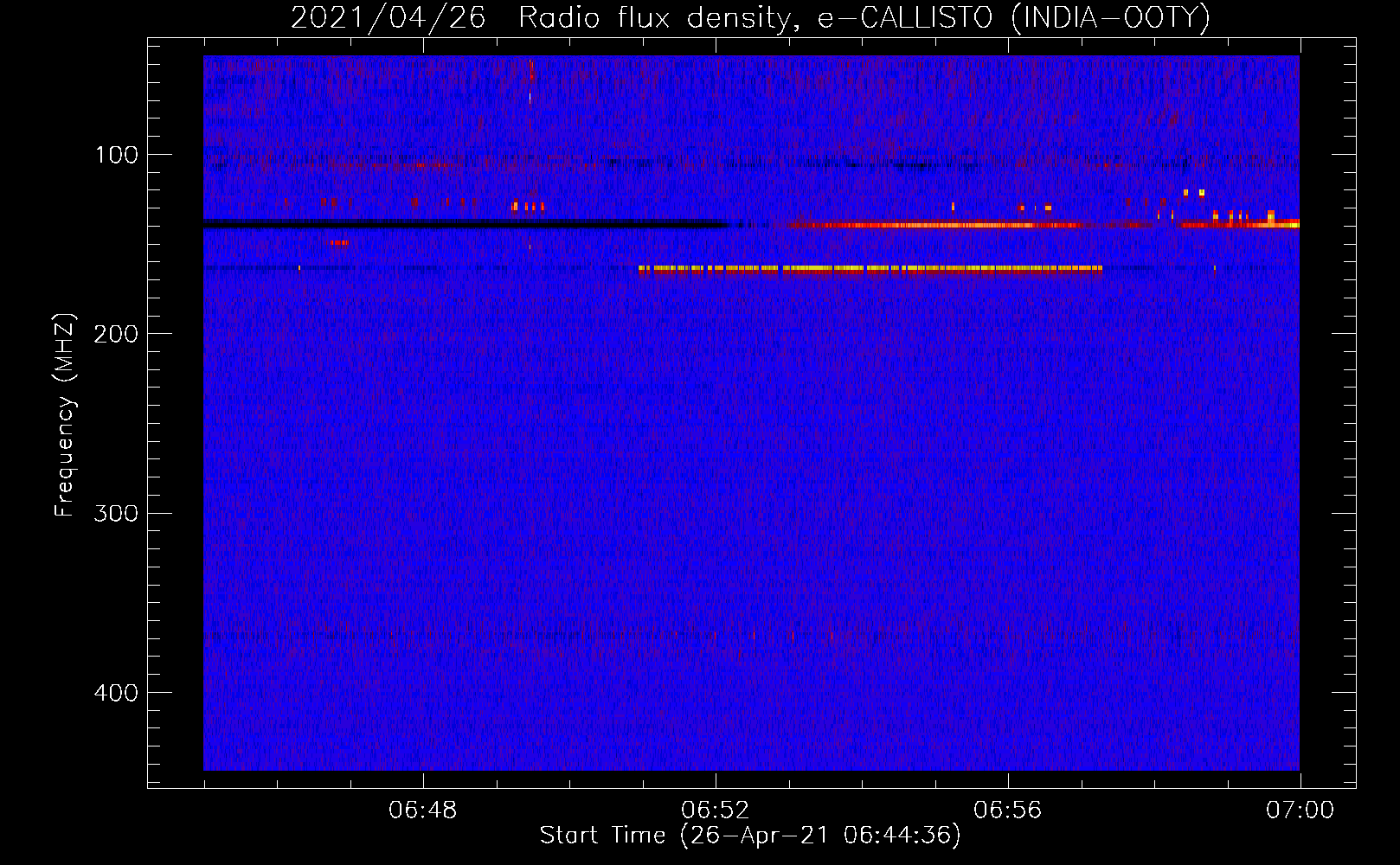Click the 07:00 time tick label
The image size is (1400, 865).
1300,811
